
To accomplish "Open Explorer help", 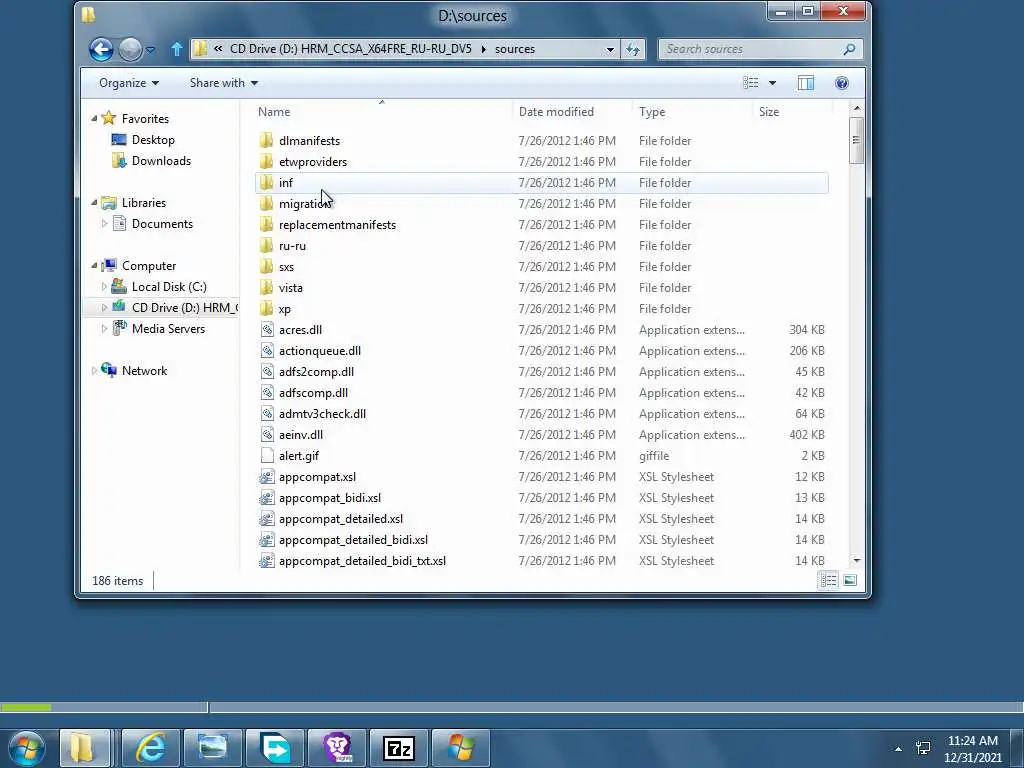I will tap(842, 83).
